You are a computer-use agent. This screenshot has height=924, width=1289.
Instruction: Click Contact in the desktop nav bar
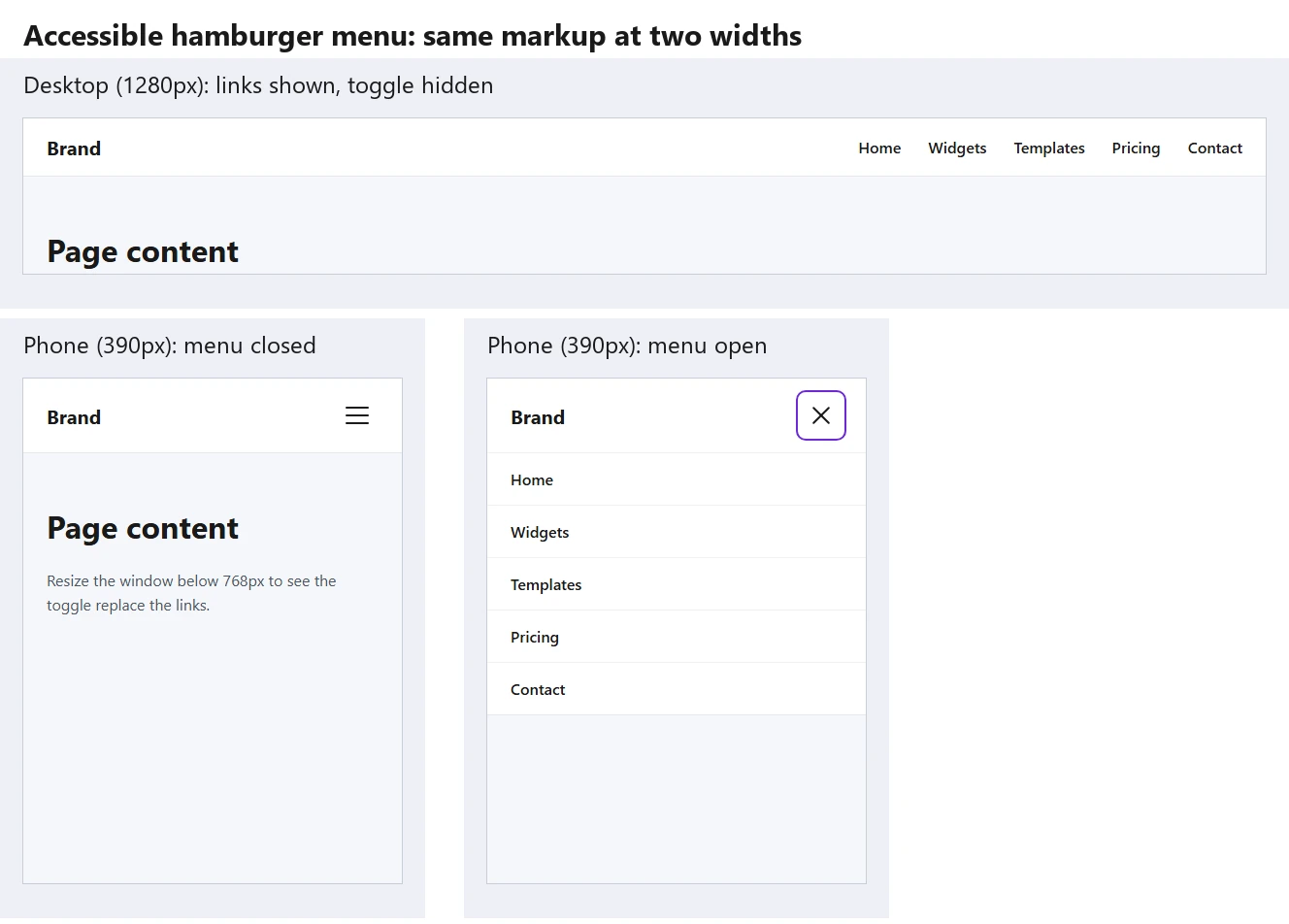point(1215,148)
